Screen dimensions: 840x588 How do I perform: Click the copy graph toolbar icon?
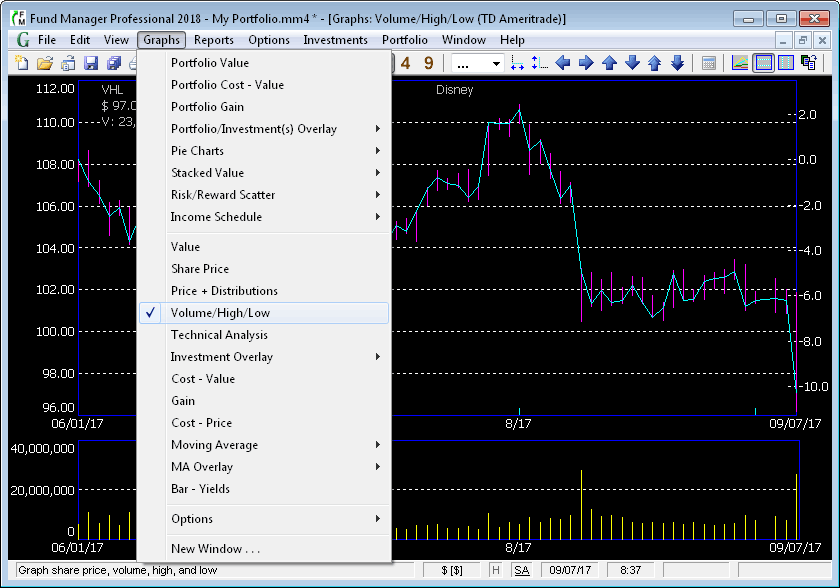808,63
